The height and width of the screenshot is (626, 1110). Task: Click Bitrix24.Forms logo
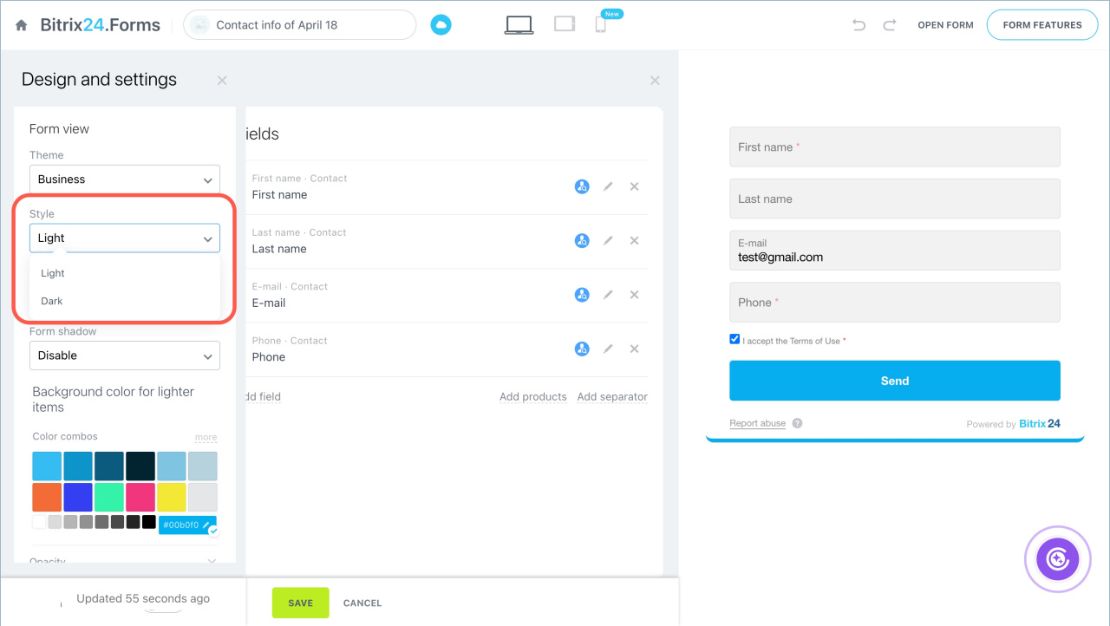(100, 25)
